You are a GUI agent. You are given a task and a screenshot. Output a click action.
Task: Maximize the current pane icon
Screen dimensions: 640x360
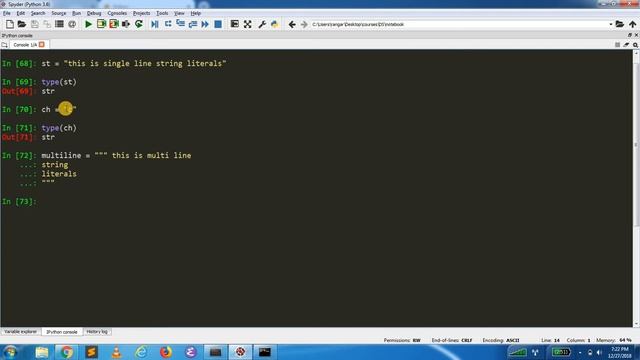(x=235, y=24)
